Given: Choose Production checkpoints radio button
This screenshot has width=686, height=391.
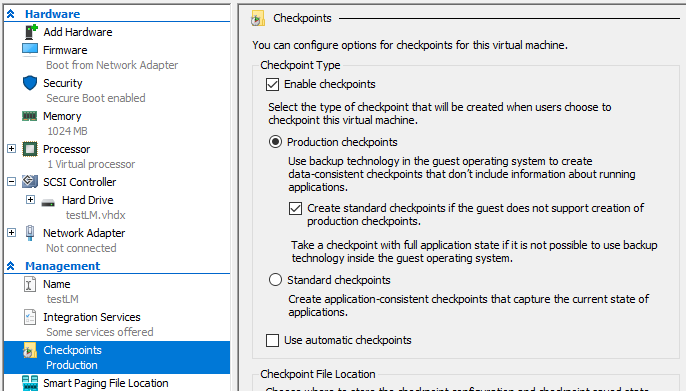Looking at the screenshot, I should (275, 142).
